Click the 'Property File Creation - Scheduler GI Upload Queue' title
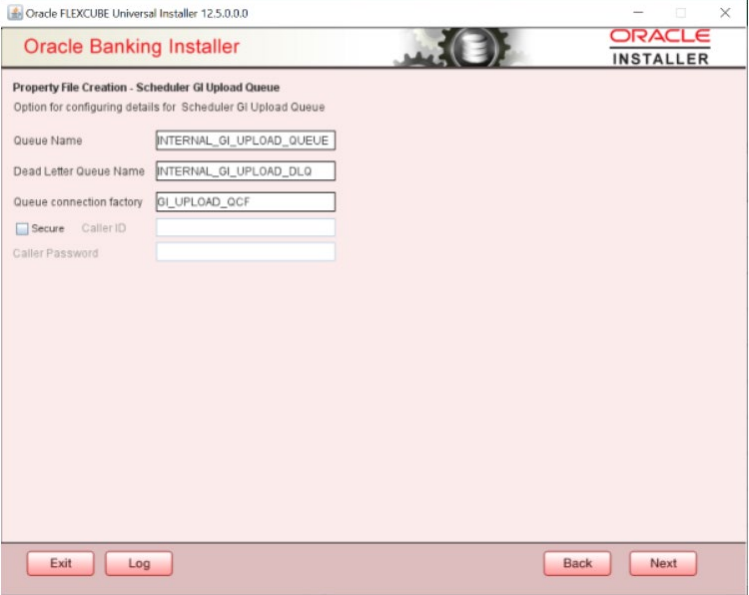The width and height of the screenshot is (749, 595). (x=146, y=88)
